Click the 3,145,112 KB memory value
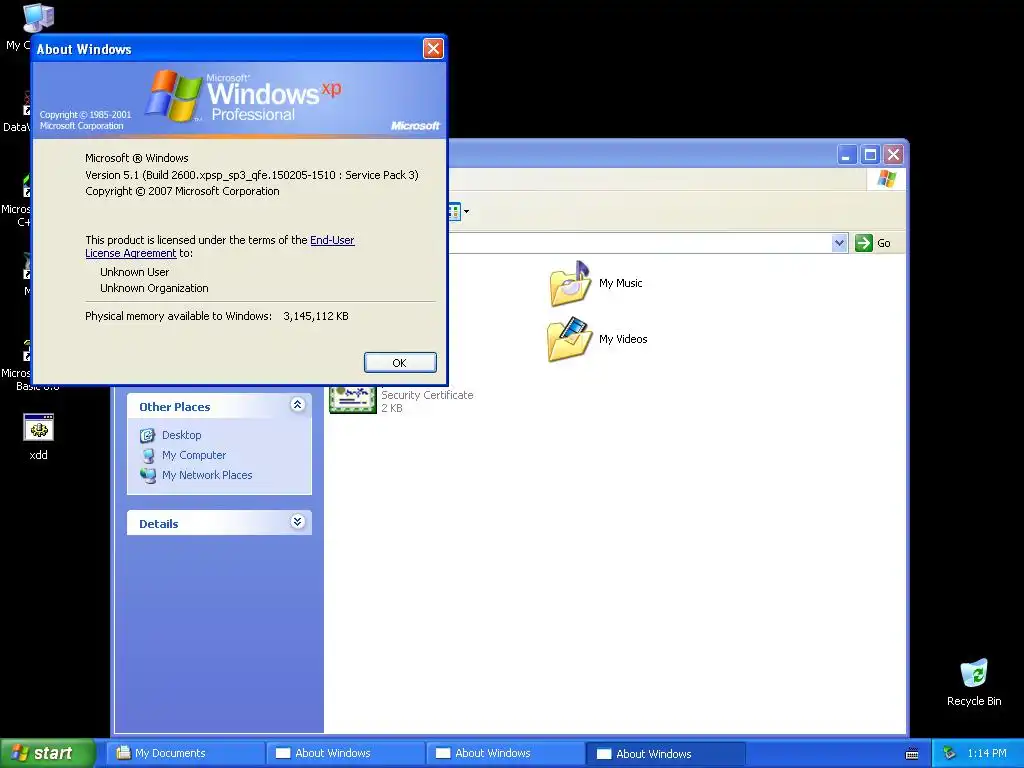 point(316,316)
